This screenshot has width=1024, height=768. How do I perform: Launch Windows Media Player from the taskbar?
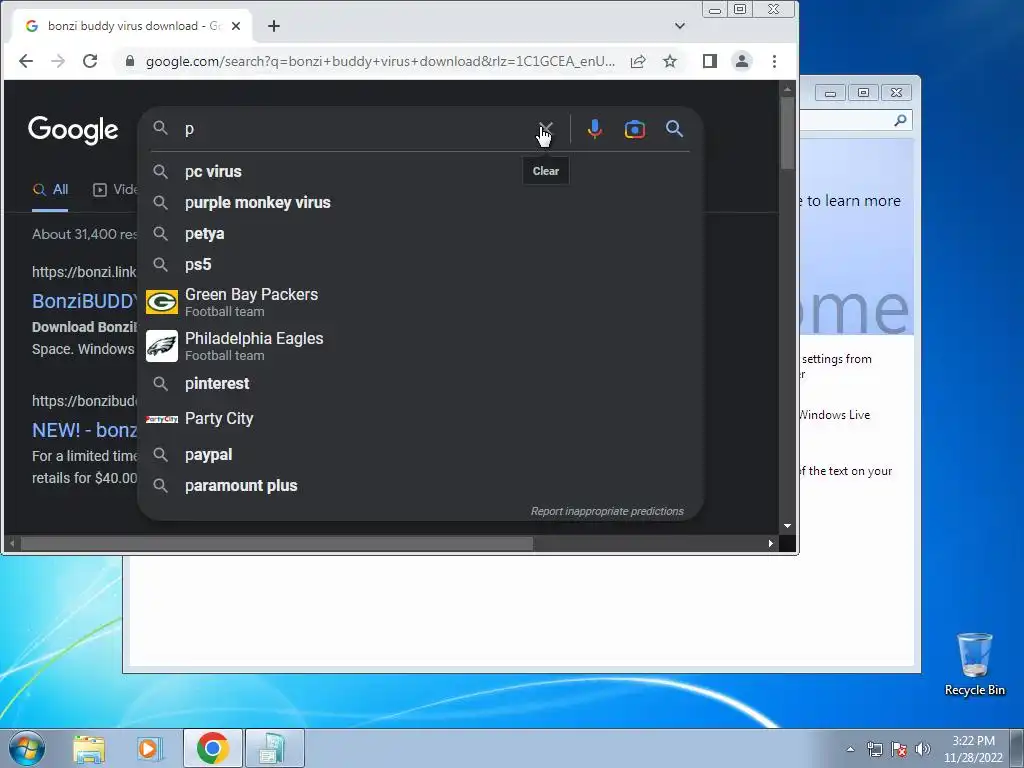coord(150,749)
